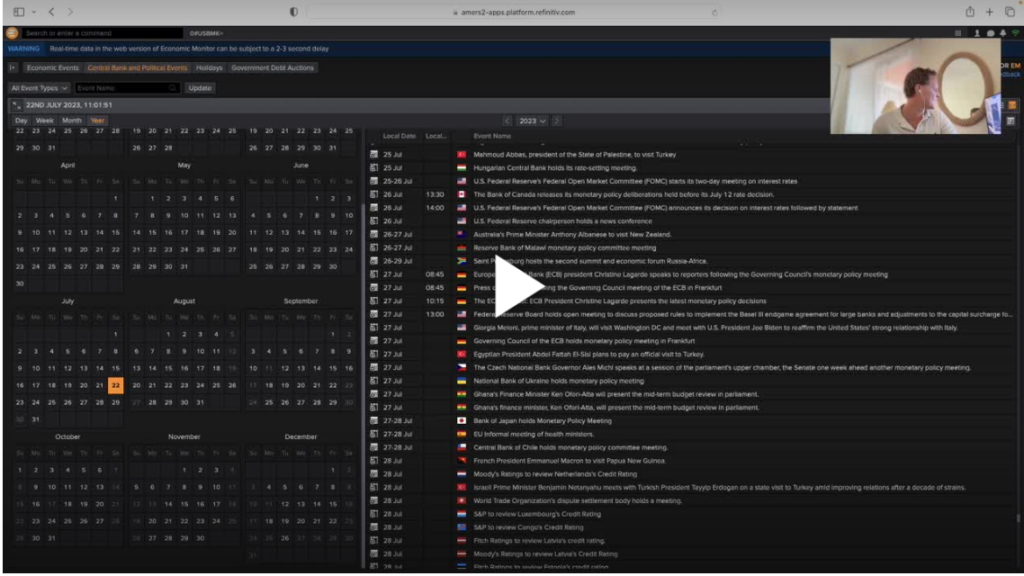Open 'National Bank of Ukraine holds monetary policy meeting'
The image size is (1024, 576).
(558, 381)
